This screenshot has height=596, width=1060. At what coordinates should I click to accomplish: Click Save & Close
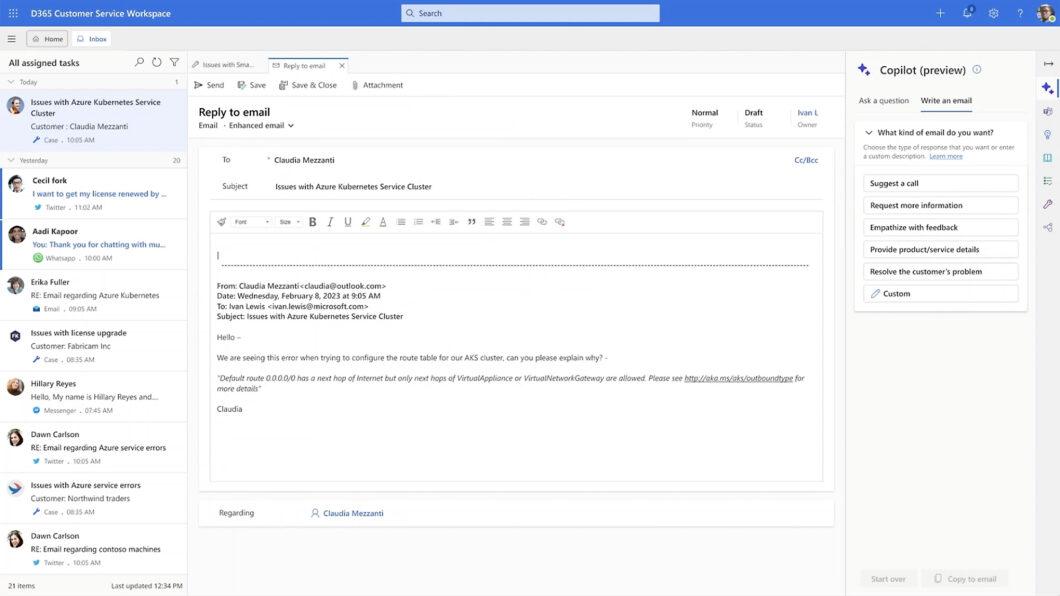308,85
